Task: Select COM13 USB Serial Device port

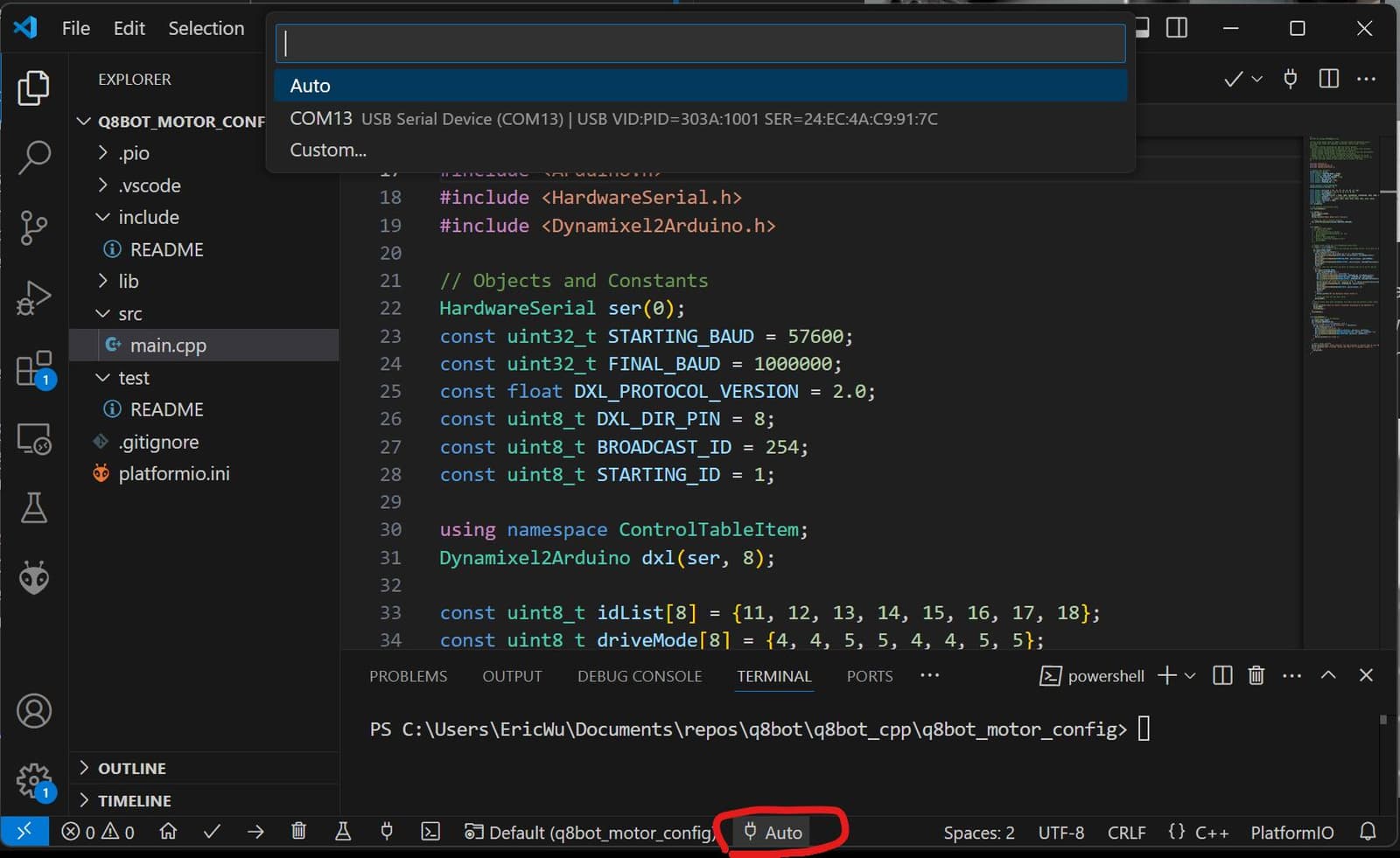Action: (x=700, y=118)
